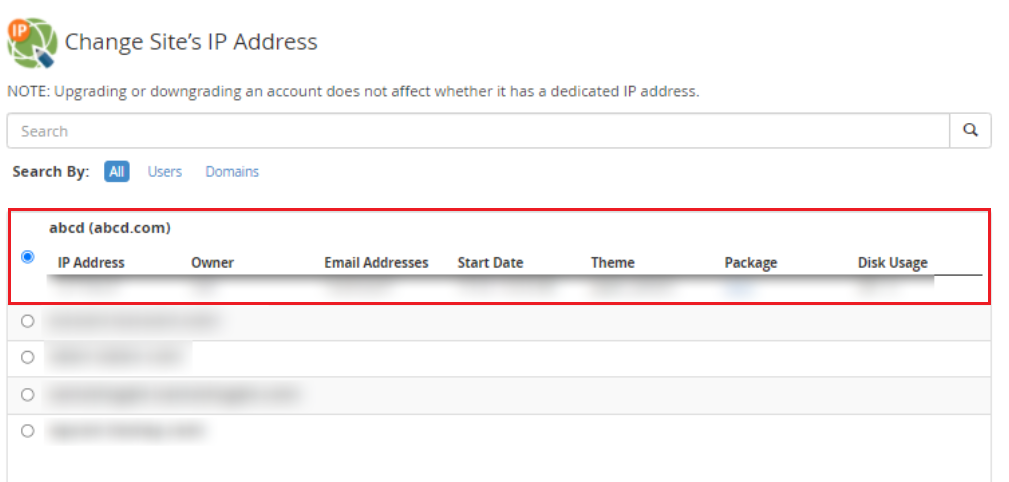This screenshot has height=482, width=1009.
Task: Click the Theme column header
Action: [x=613, y=263]
